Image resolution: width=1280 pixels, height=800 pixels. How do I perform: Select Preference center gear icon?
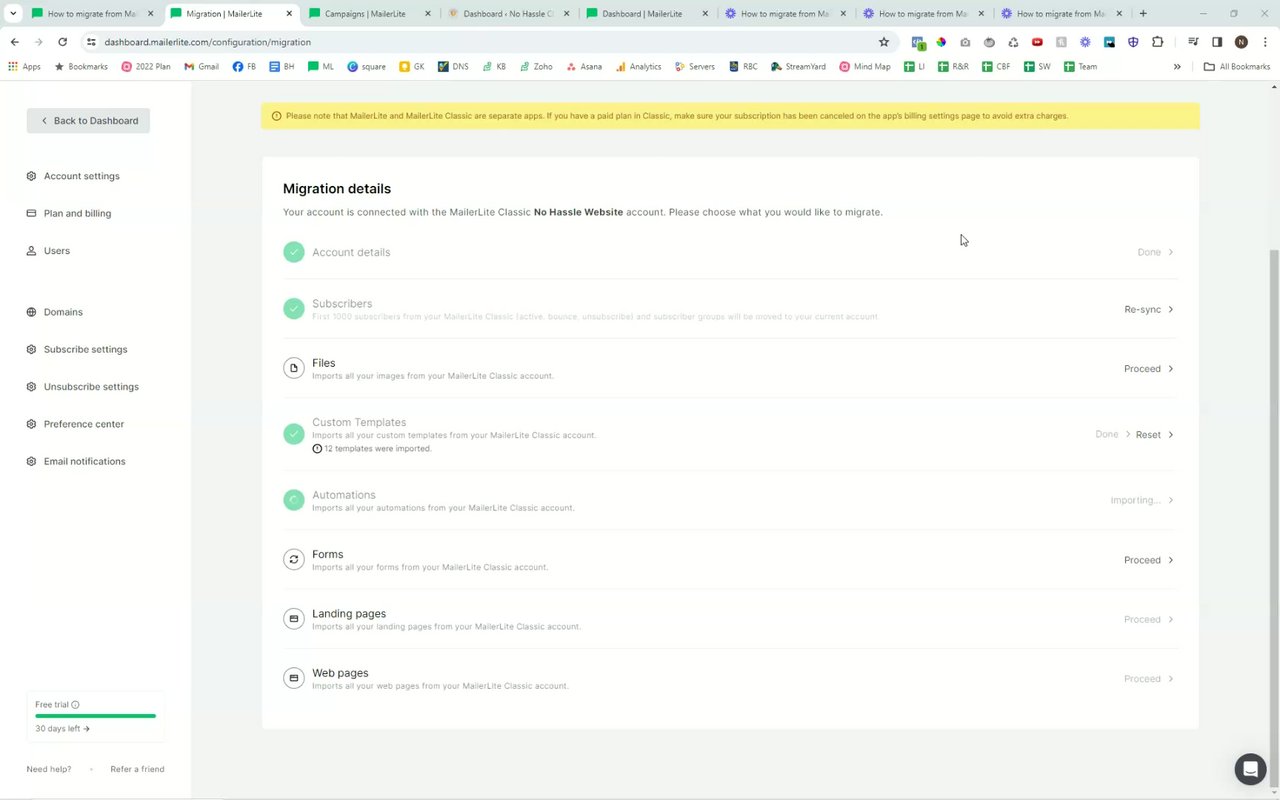click(x=32, y=424)
